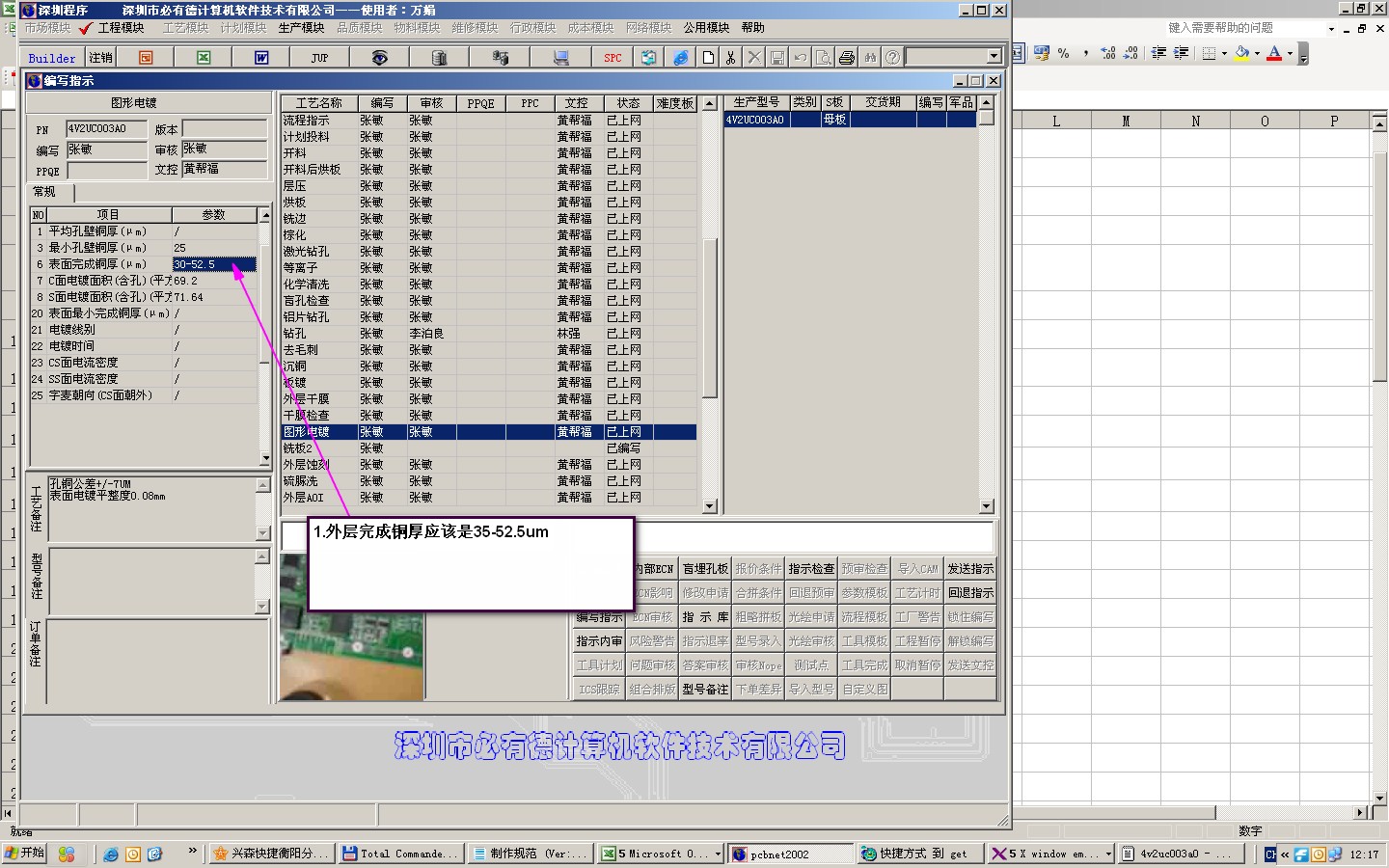
Task: Open the Excel icon in toolbar
Action: point(204,58)
